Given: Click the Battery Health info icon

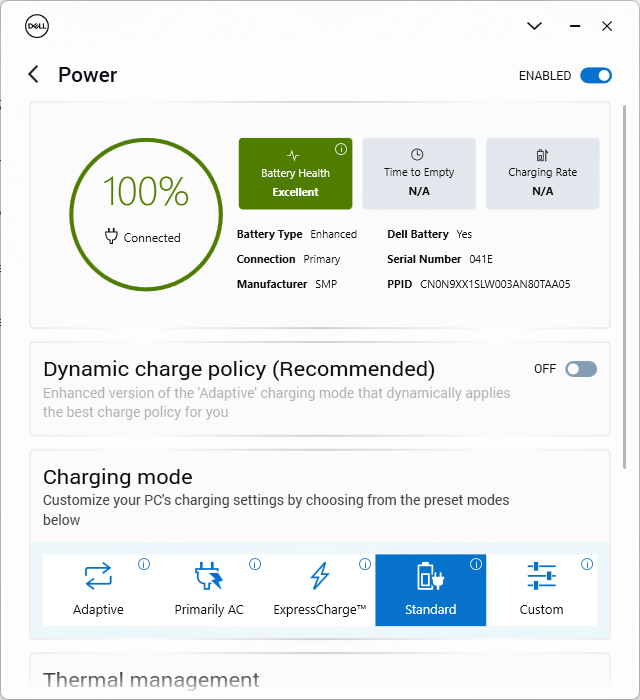Looking at the screenshot, I should pos(341,149).
